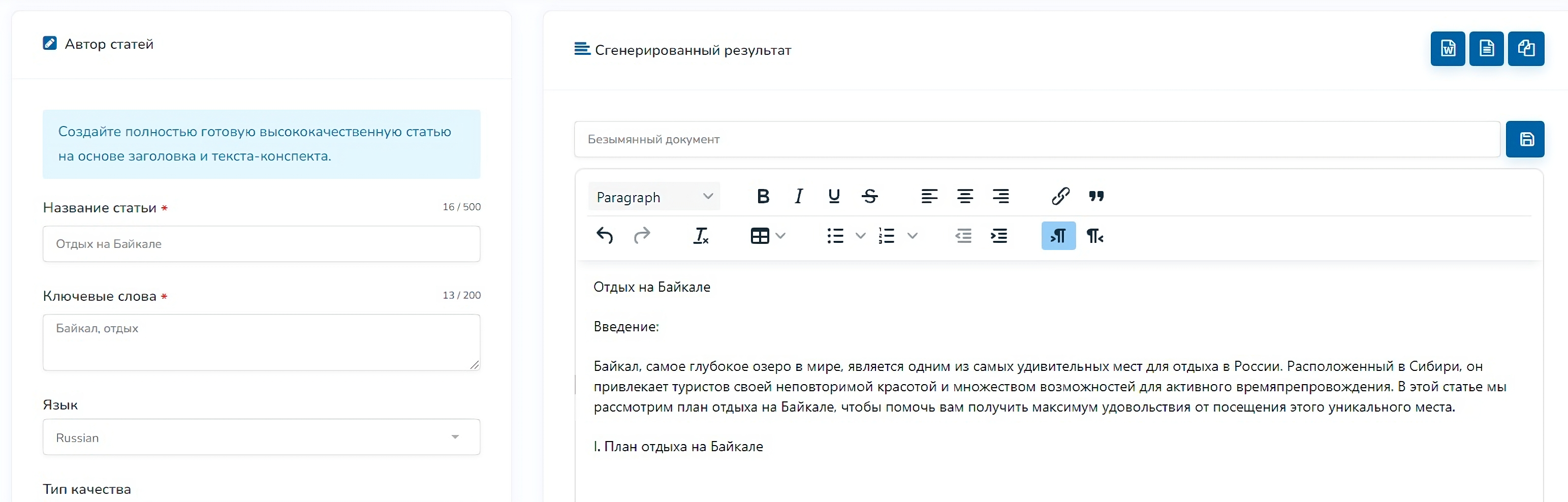Screen dimensions: 1568x502
Task: Export result as Word document
Action: [x=1448, y=48]
